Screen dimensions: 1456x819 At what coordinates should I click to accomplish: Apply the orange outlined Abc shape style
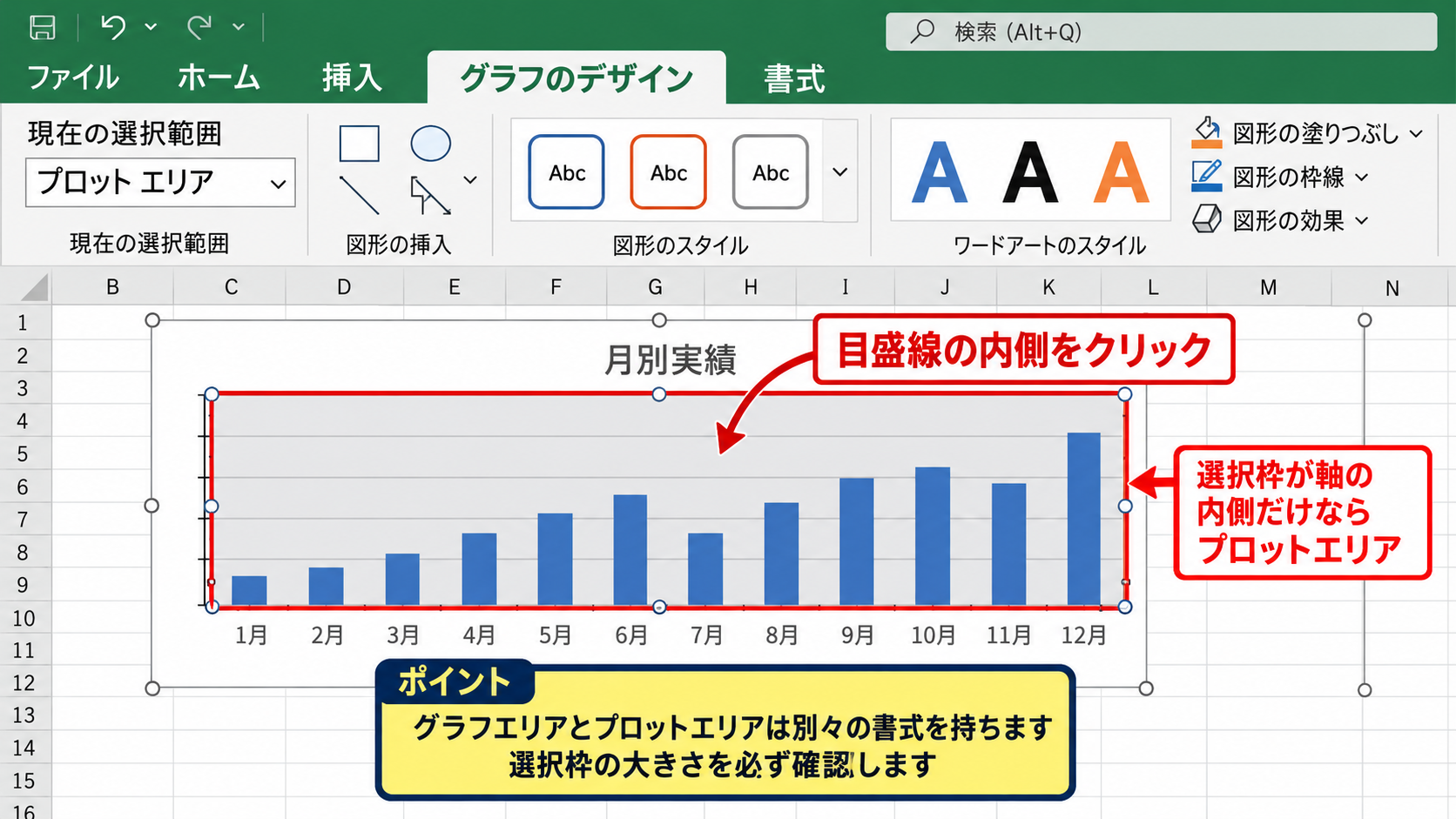click(x=668, y=172)
